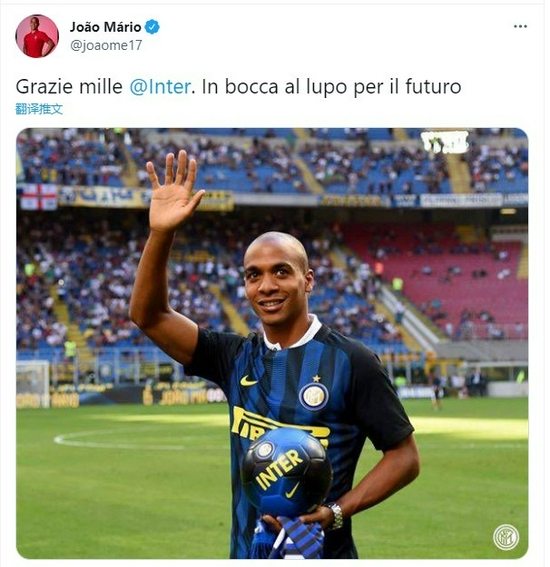The width and height of the screenshot is (550, 567).
Task: Click the João Mário display name
Action: pos(105,27)
